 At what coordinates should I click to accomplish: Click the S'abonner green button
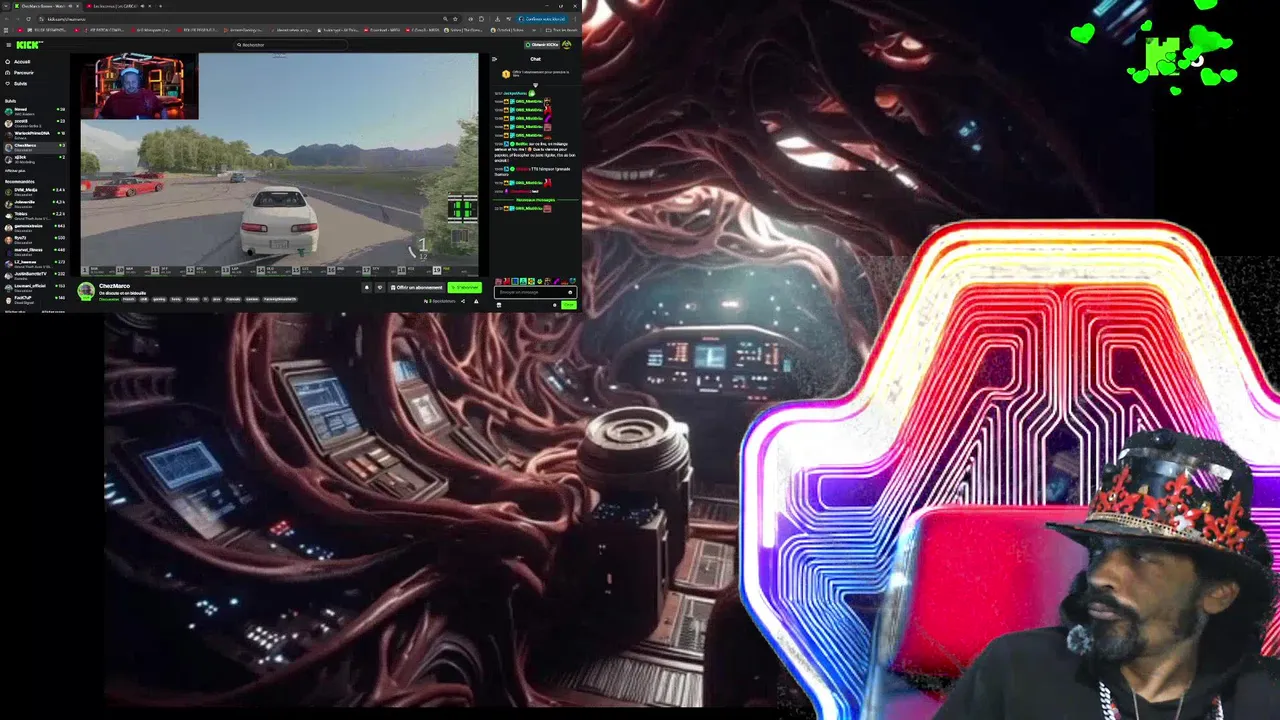[465, 288]
